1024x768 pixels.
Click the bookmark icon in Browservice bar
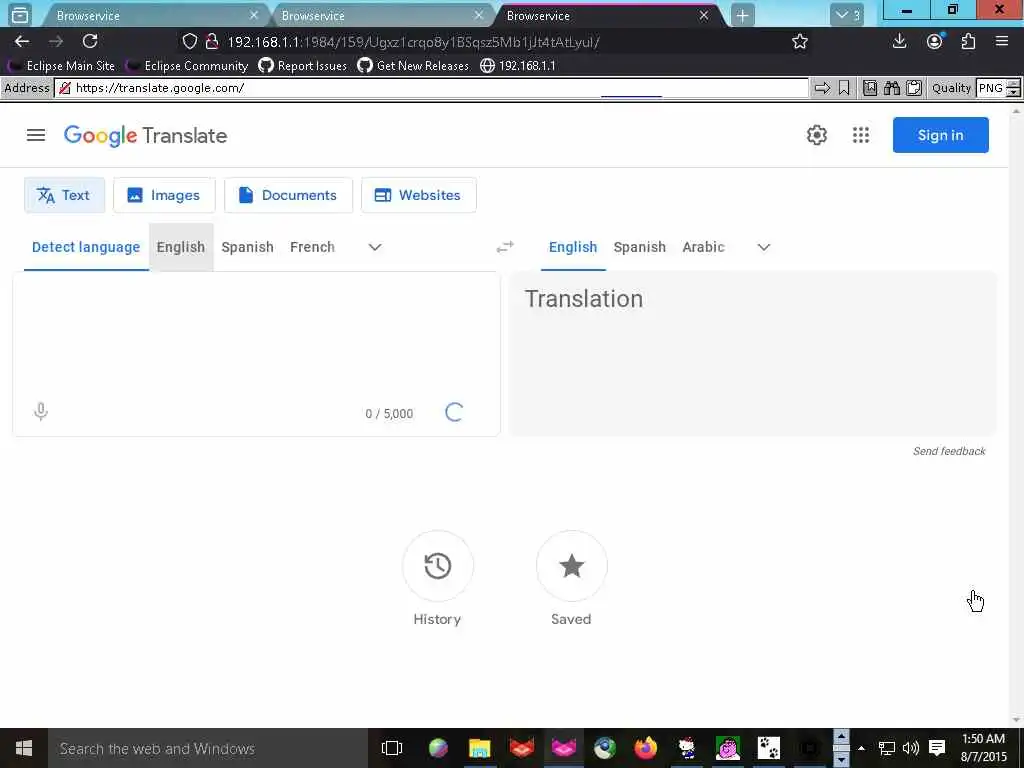click(x=844, y=88)
